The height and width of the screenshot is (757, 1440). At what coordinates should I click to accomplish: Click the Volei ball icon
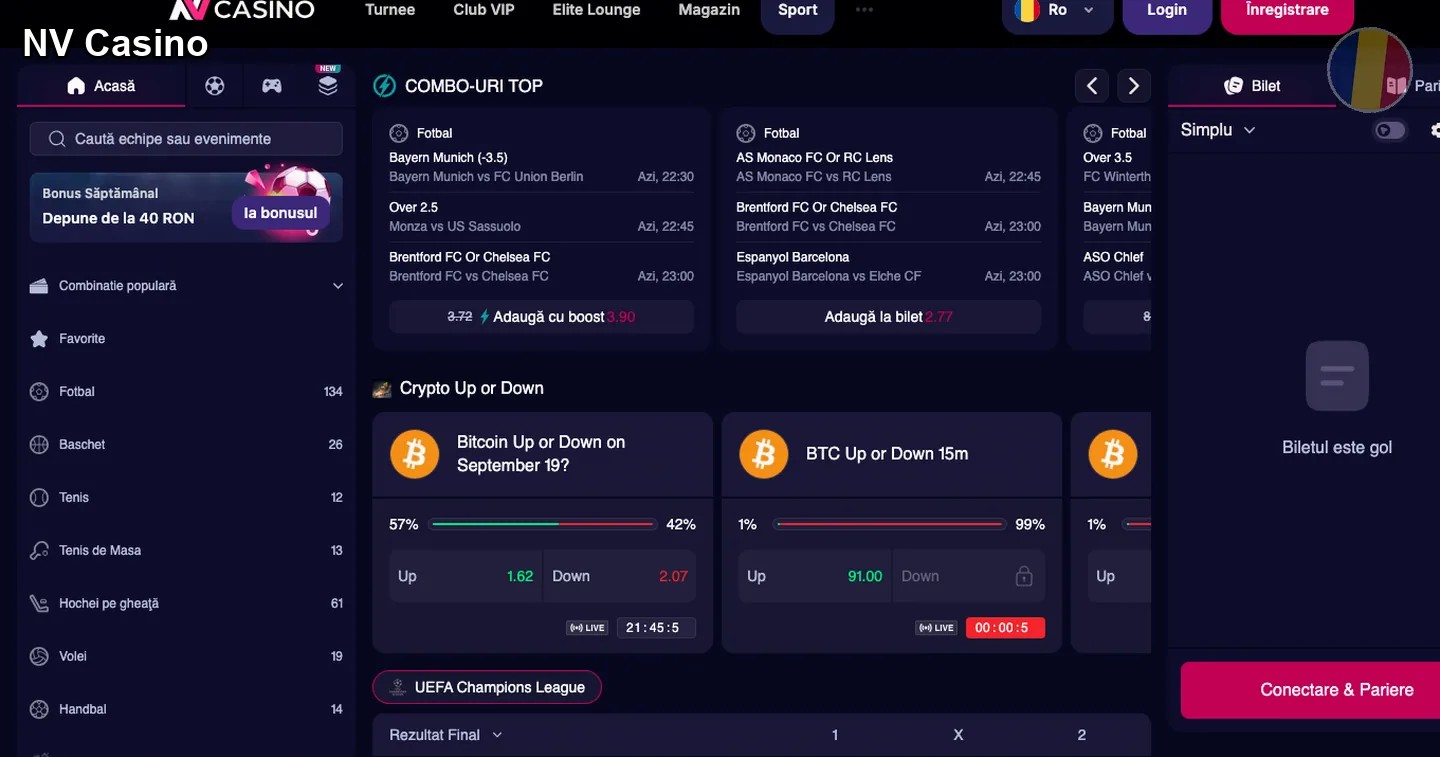[39, 657]
